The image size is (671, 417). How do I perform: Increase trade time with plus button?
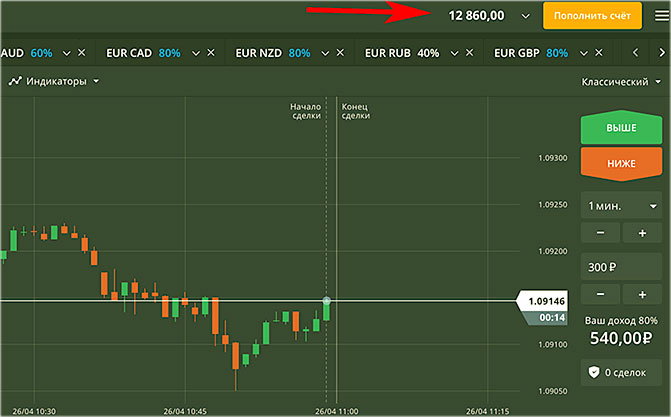641,233
